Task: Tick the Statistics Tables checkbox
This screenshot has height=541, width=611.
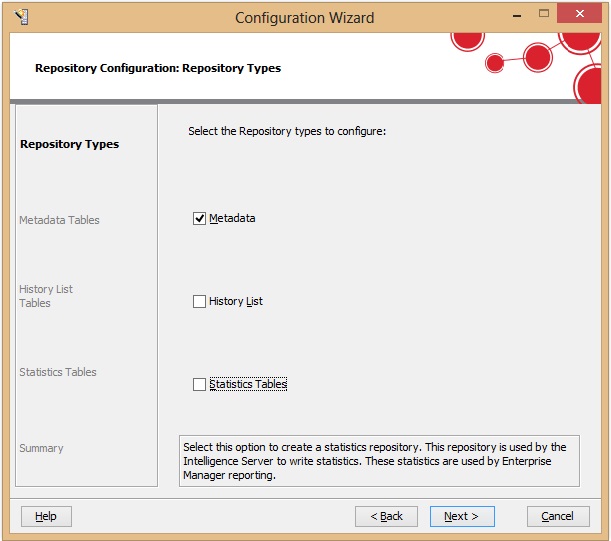Action: [199, 384]
